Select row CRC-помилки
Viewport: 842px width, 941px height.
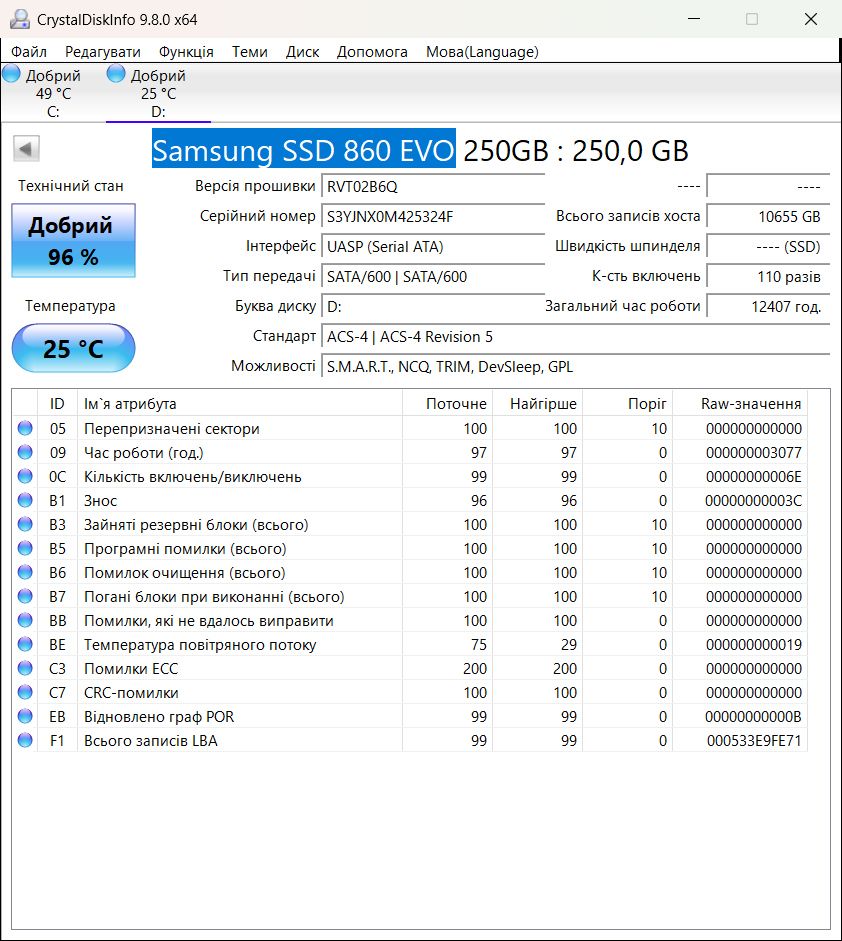(410, 693)
